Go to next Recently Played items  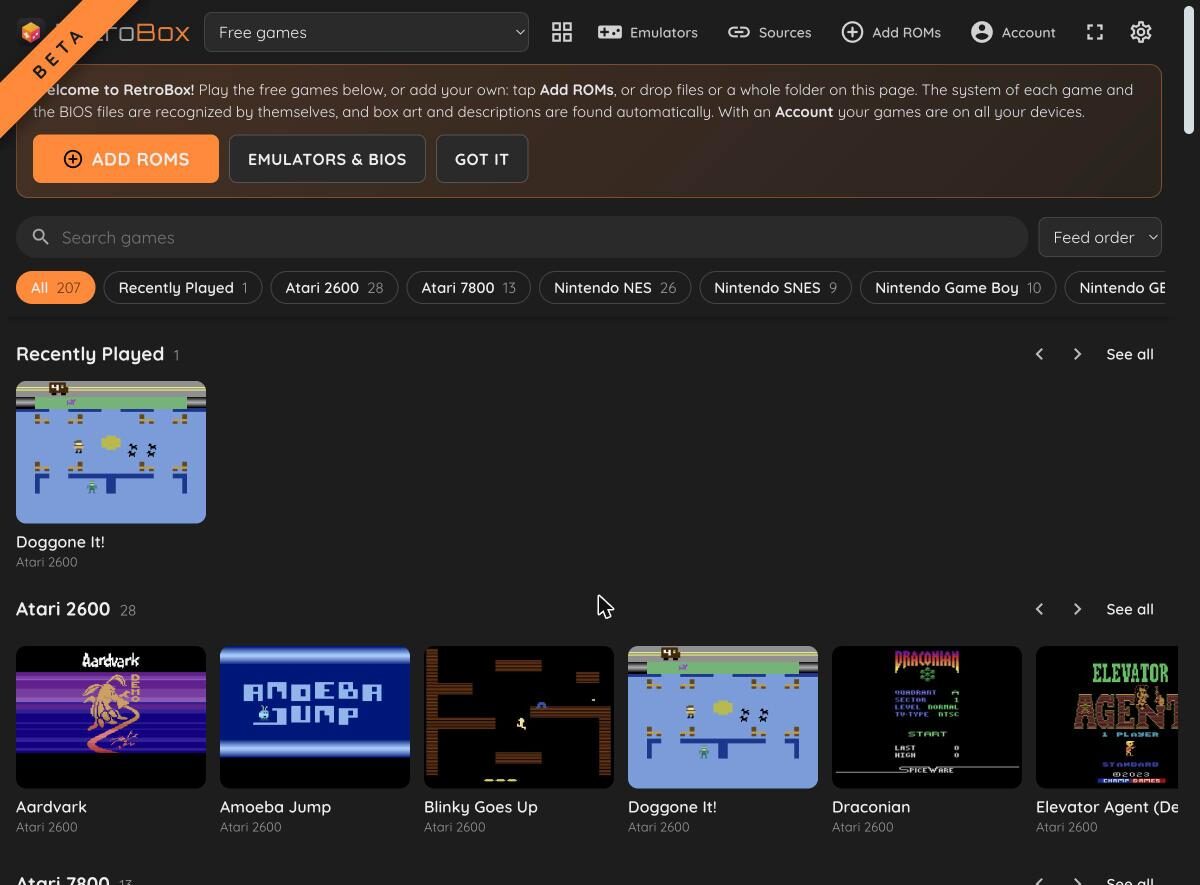tap(1077, 354)
